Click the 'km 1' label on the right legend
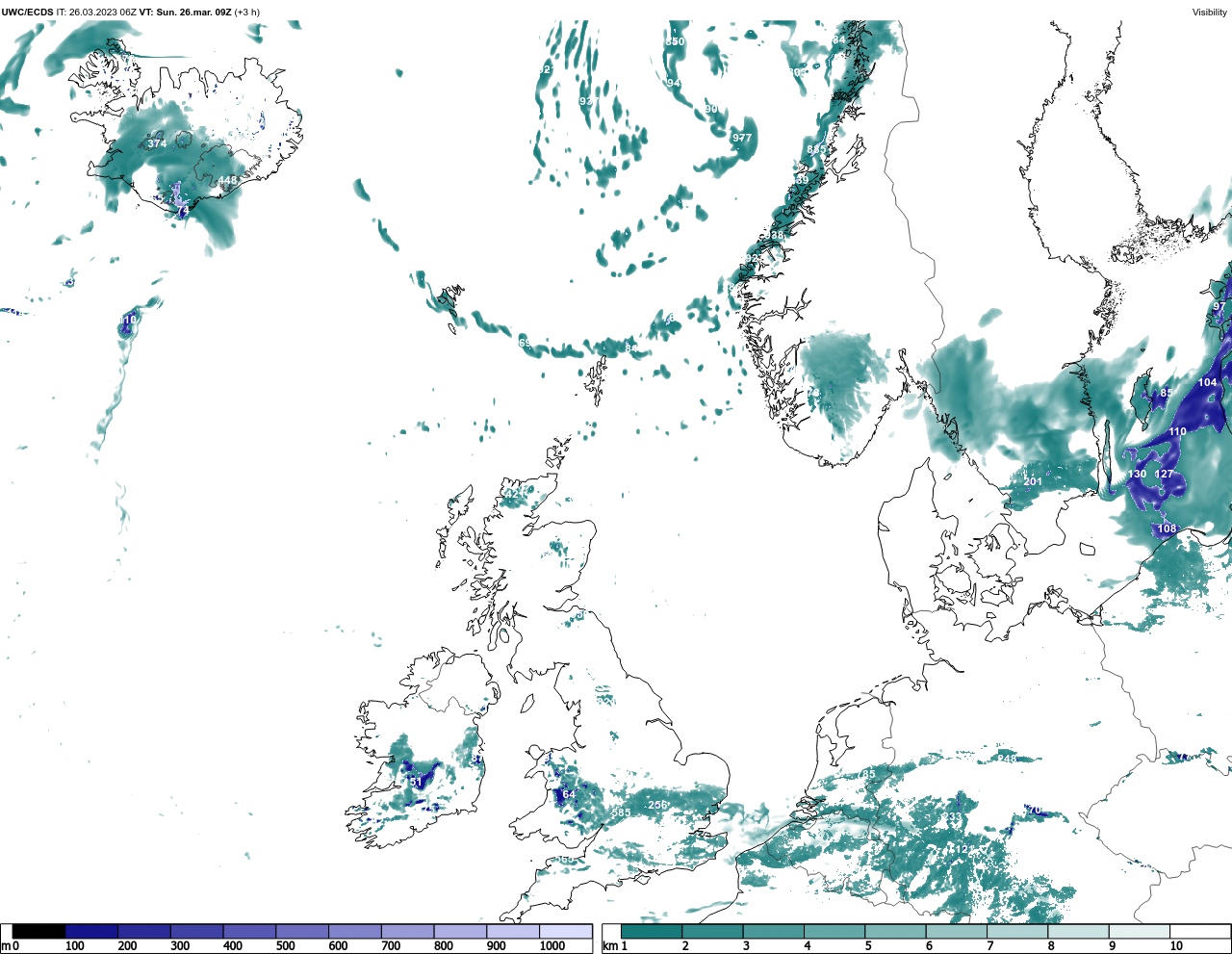This screenshot has width=1232, height=954. pos(615,946)
